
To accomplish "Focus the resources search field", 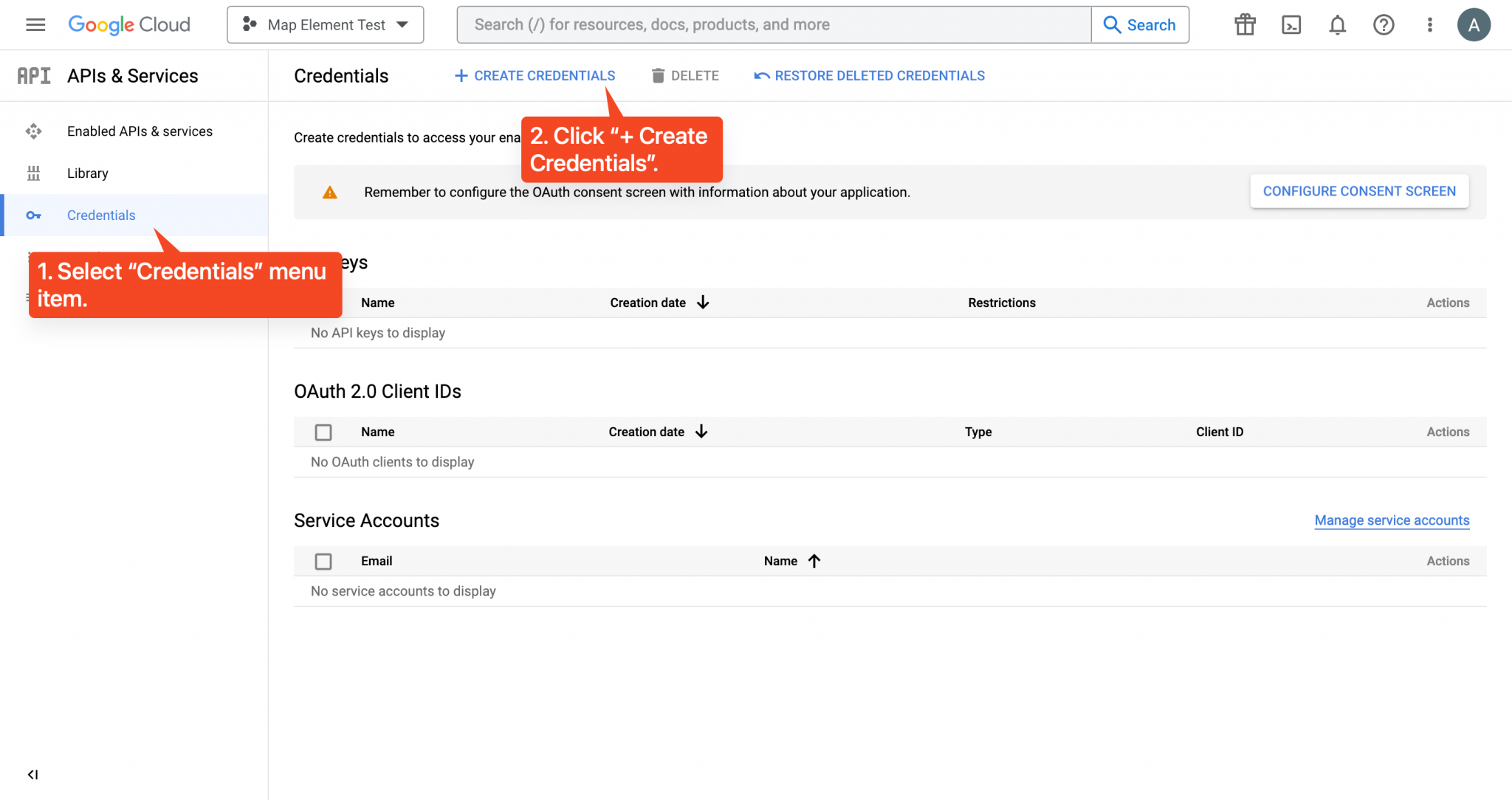I will tap(774, 25).
